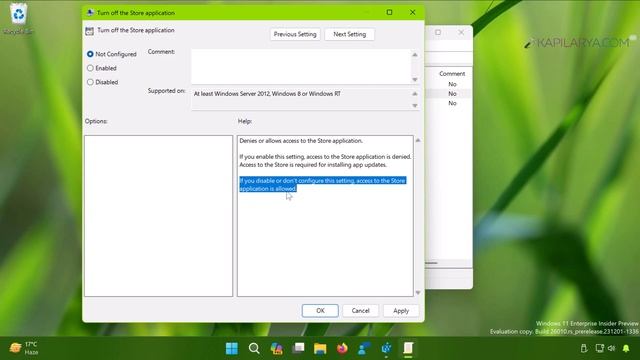Image resolution: width=640 pixels, height=360 pixels.
Task: Supported on box scroll up arrow
Action: [x=415, y=94]
